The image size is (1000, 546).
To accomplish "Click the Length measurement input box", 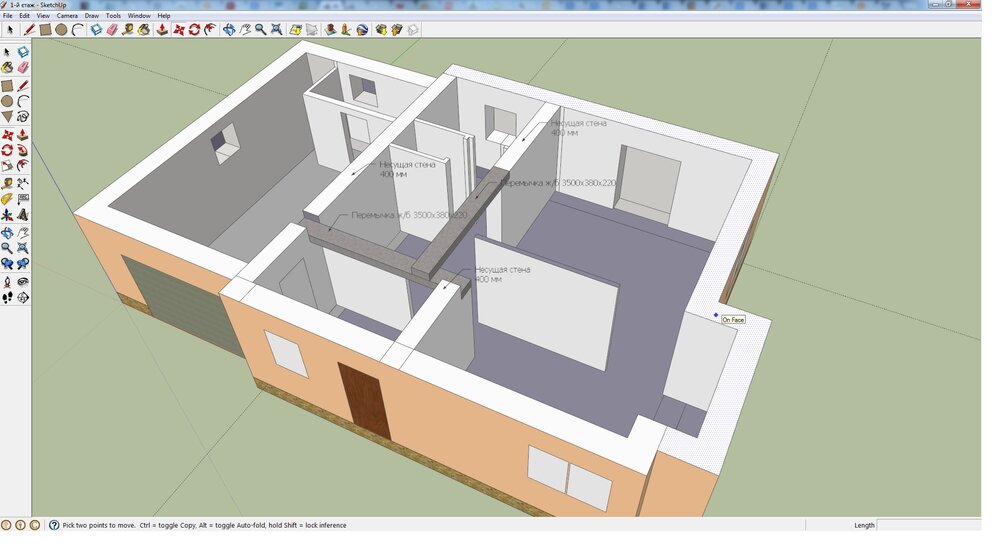I will pos(927,525).
